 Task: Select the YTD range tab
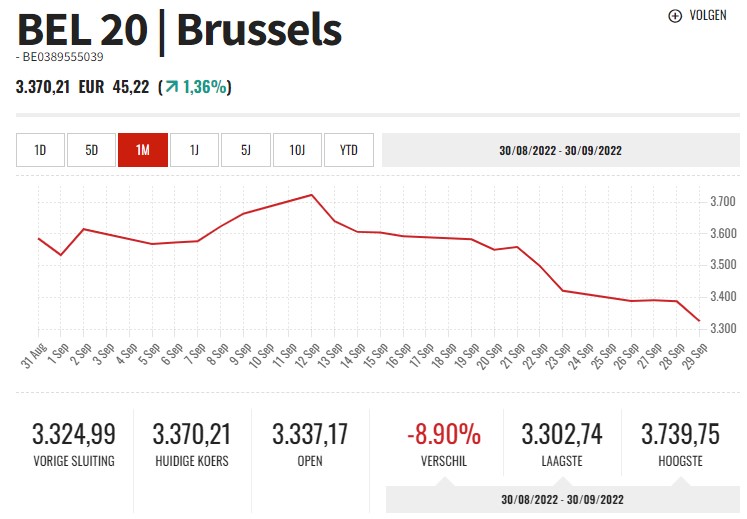click(349, 150)
